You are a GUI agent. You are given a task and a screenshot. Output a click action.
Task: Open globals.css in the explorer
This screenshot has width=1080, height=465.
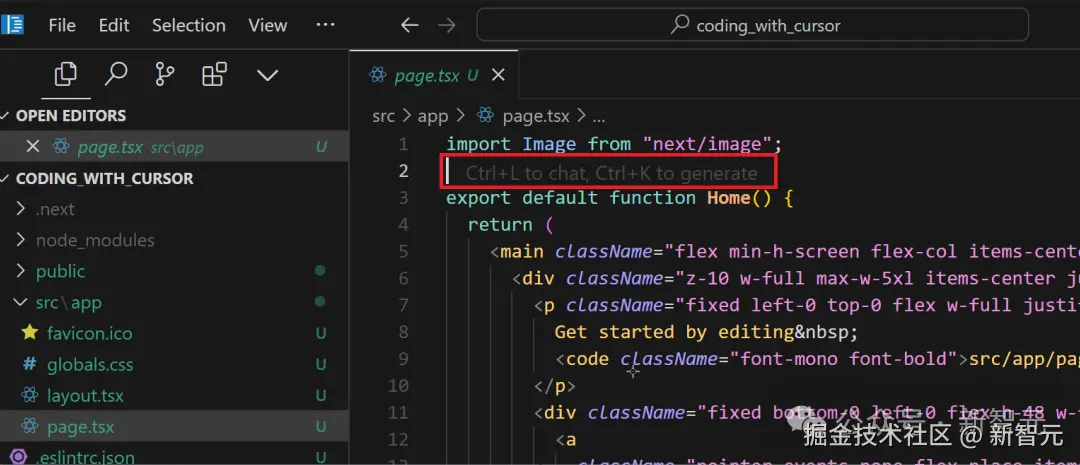pyautogui.click(x=89, y=364)
